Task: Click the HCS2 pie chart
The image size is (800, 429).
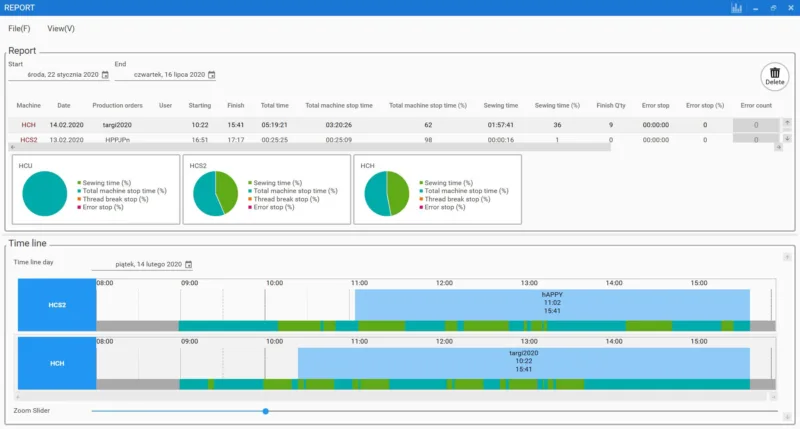Action: point(215,193)
